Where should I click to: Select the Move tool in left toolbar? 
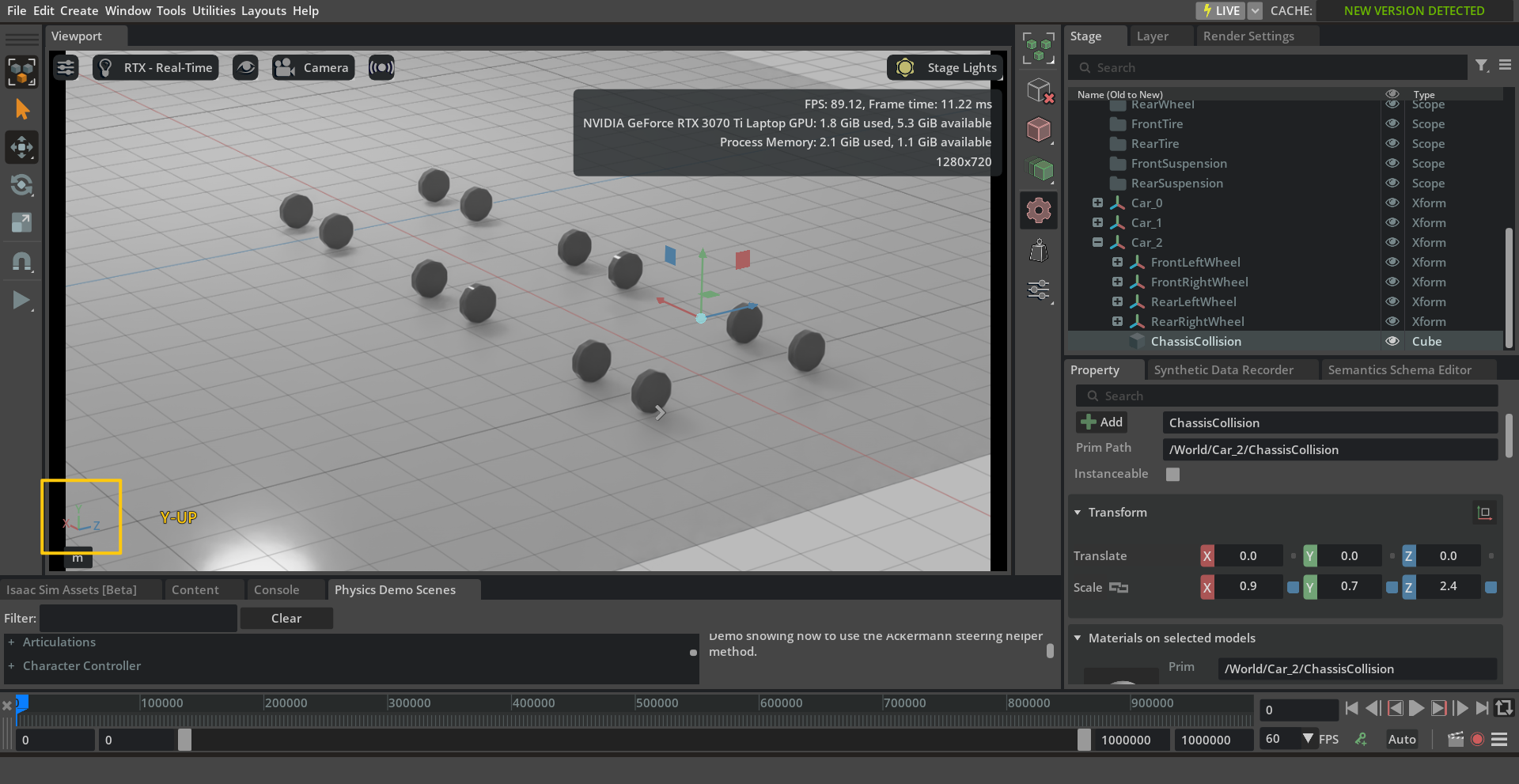coord(21,147)
